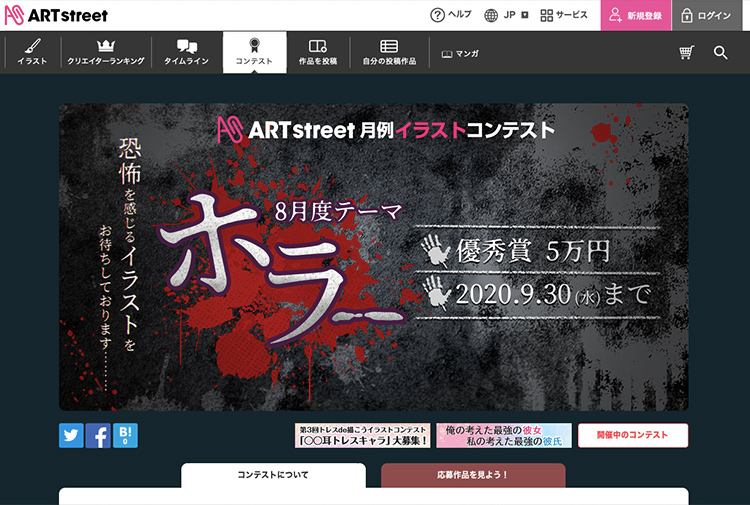750x505 pixels.
Task: Switch to 応募作品を見よう! tab
Action: (x=473, y=475)
